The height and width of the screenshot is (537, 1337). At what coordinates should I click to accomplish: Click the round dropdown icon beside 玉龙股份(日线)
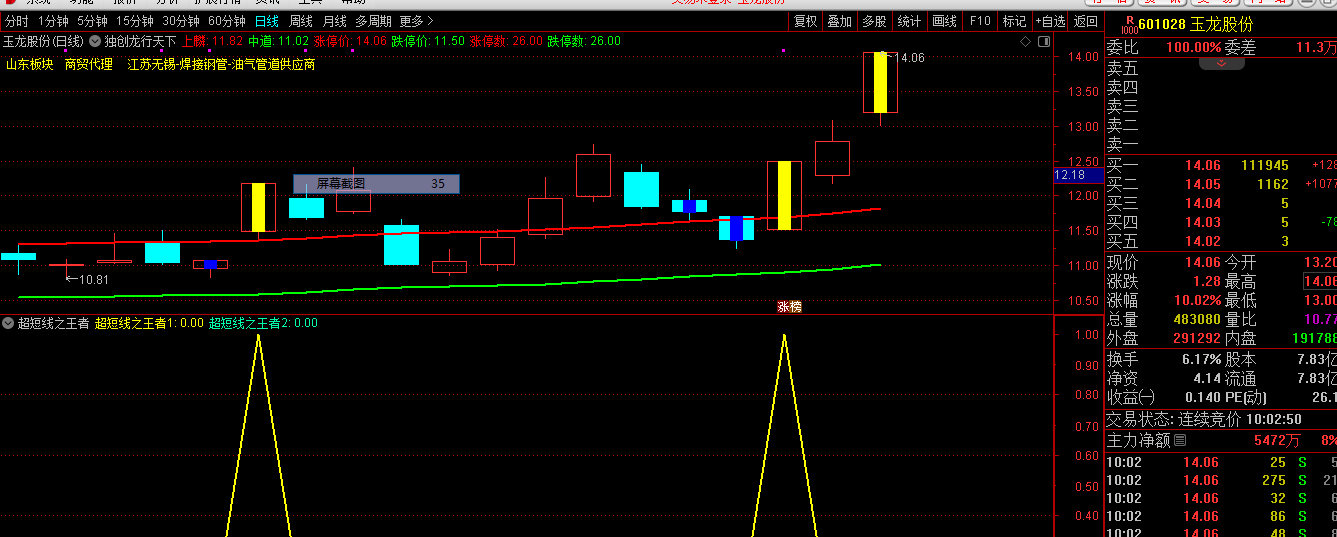[x=95, y=41]
